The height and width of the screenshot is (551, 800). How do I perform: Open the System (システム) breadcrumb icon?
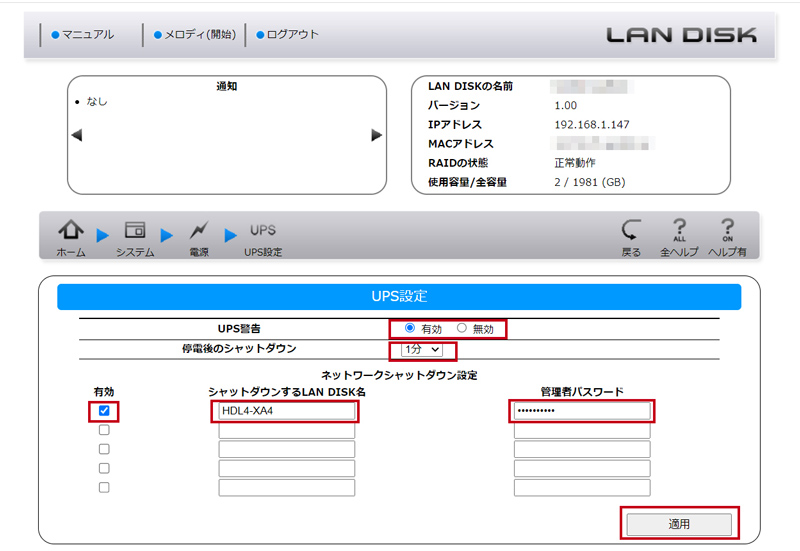point(135,231)
